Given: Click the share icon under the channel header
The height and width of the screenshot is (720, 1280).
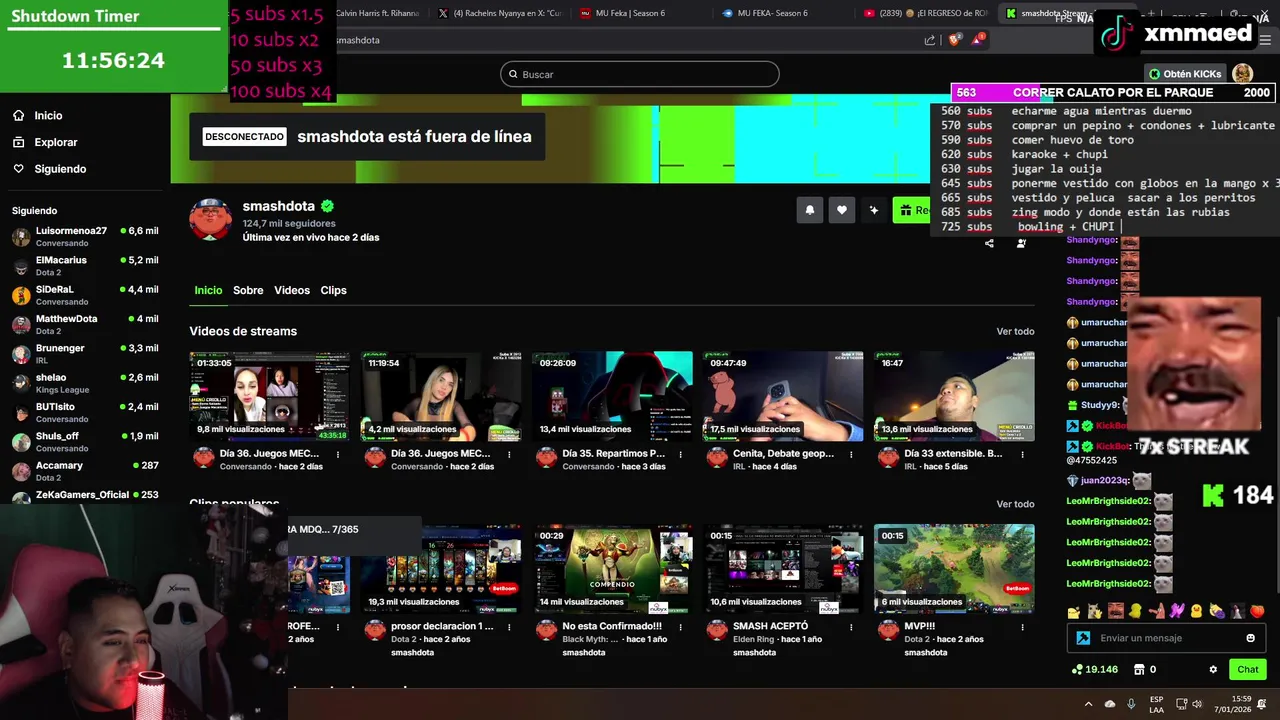Looking at the screenshot, I should [x=989, y=243].
